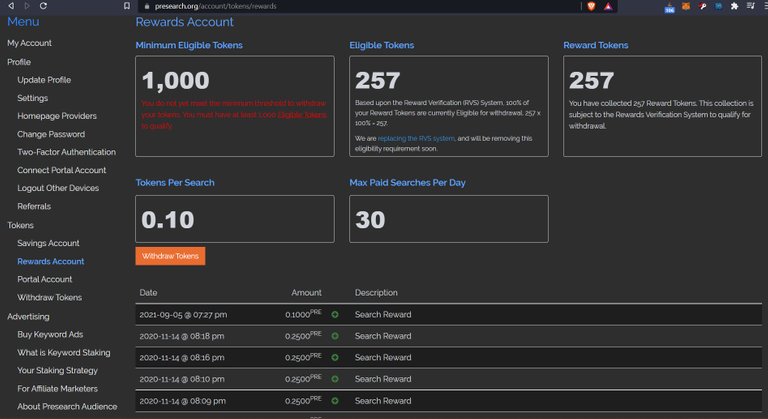Click the Profile section heading
Viewport: 768px width, 419px height.
tap(19, 62)
